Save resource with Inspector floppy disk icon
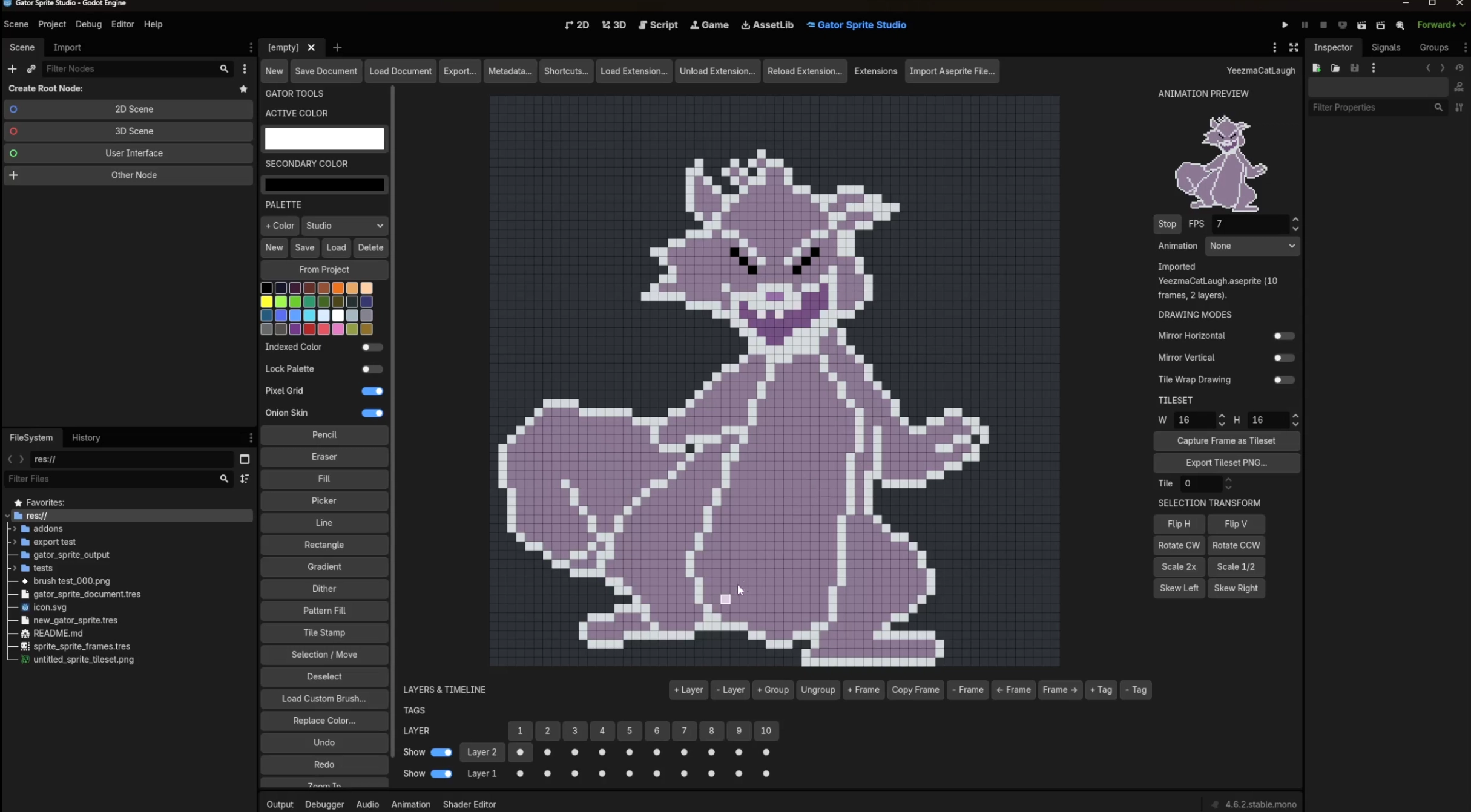The image size is (1471, 812). 1354,68
